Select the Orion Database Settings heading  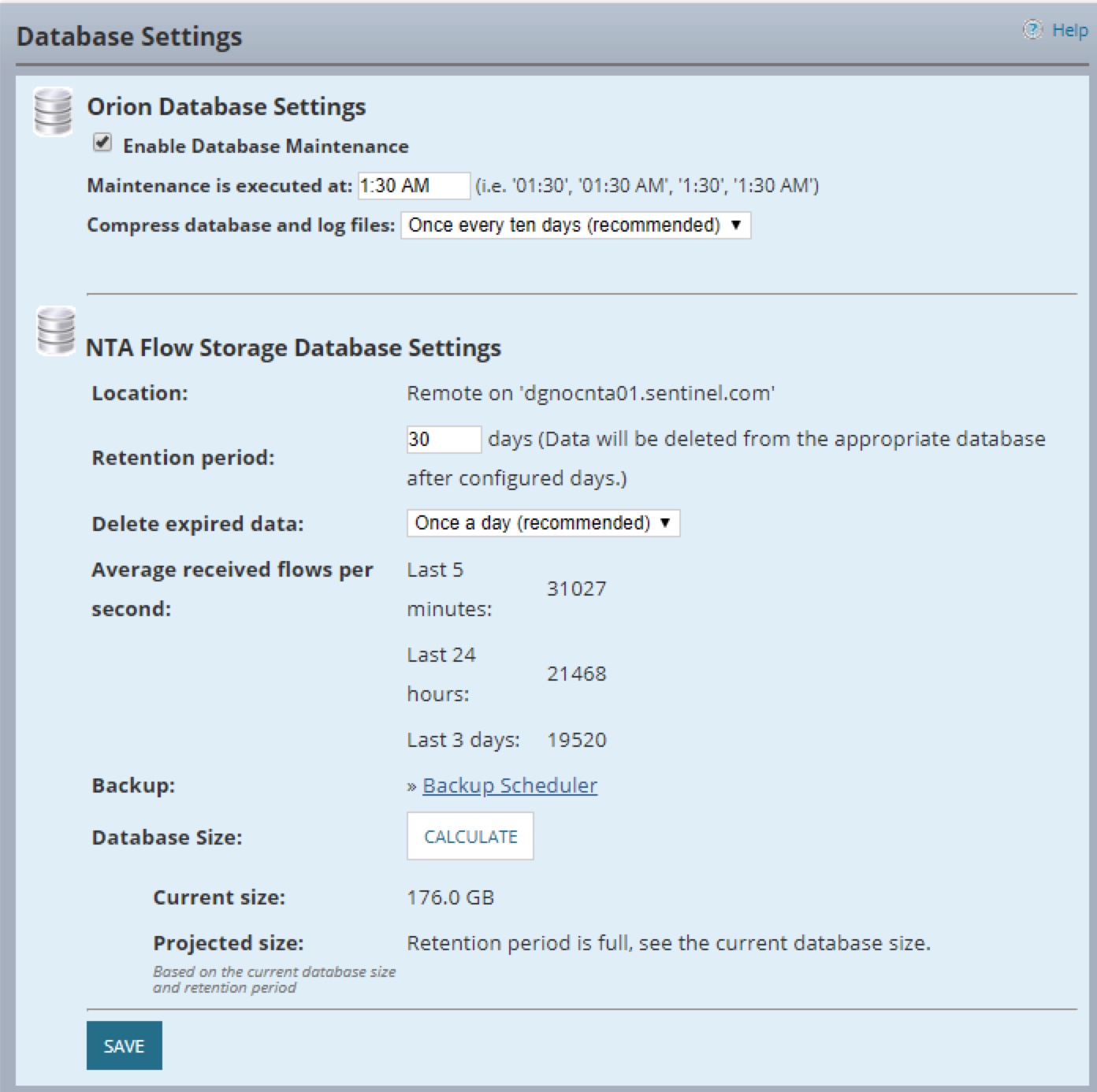click(x=226, y=106)
